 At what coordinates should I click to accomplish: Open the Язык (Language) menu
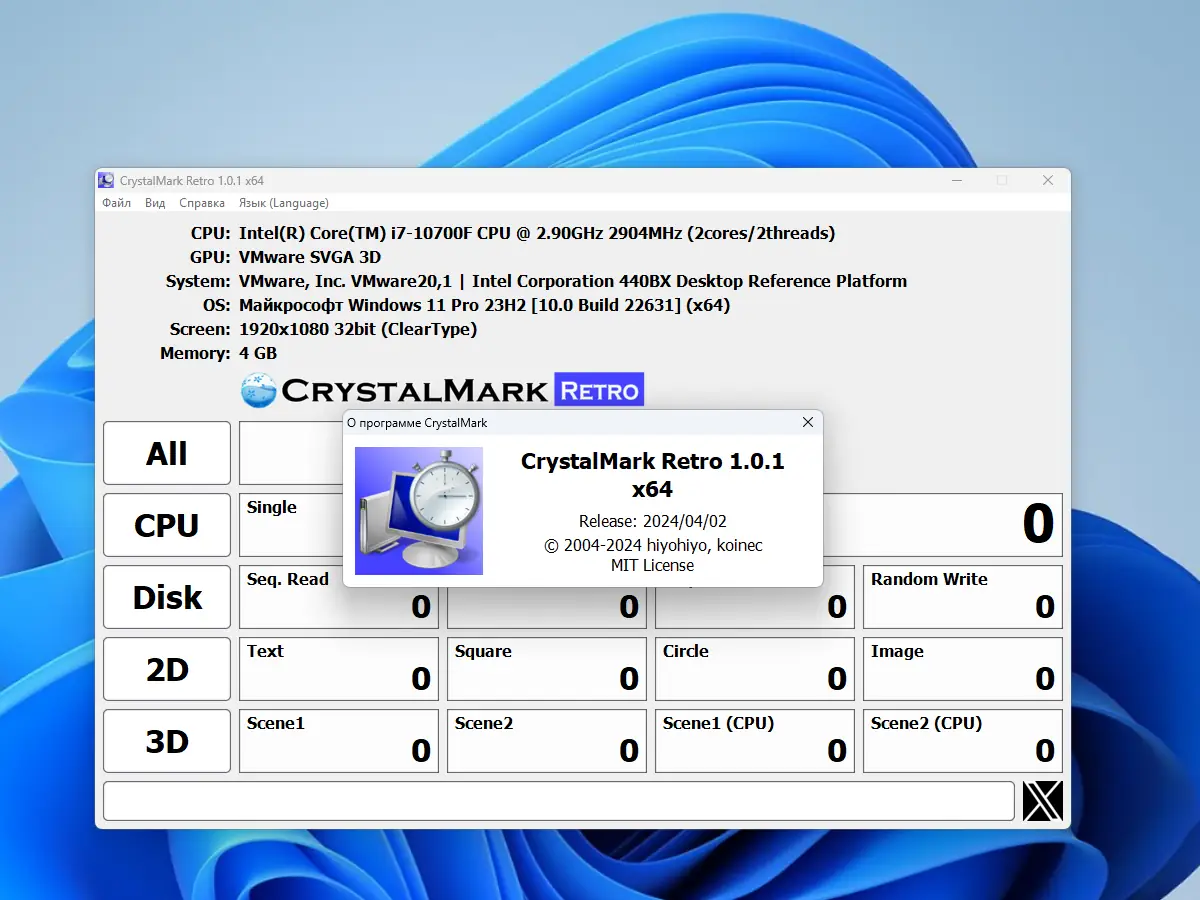pos(283,203)
